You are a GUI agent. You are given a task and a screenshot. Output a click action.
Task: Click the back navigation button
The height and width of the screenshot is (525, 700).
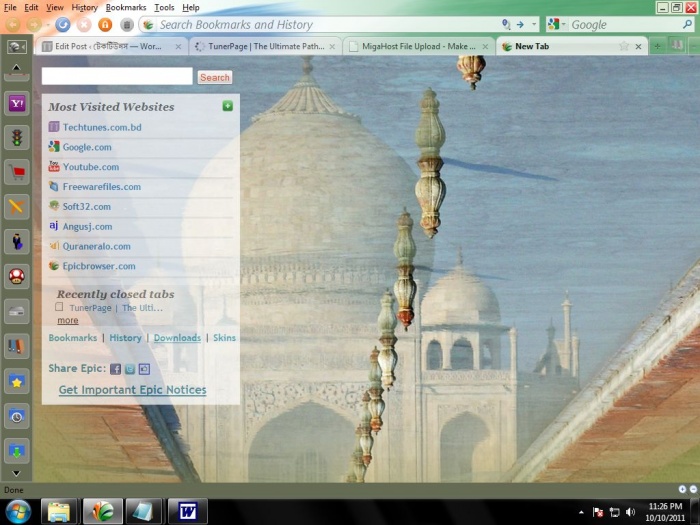pos(13,25)
